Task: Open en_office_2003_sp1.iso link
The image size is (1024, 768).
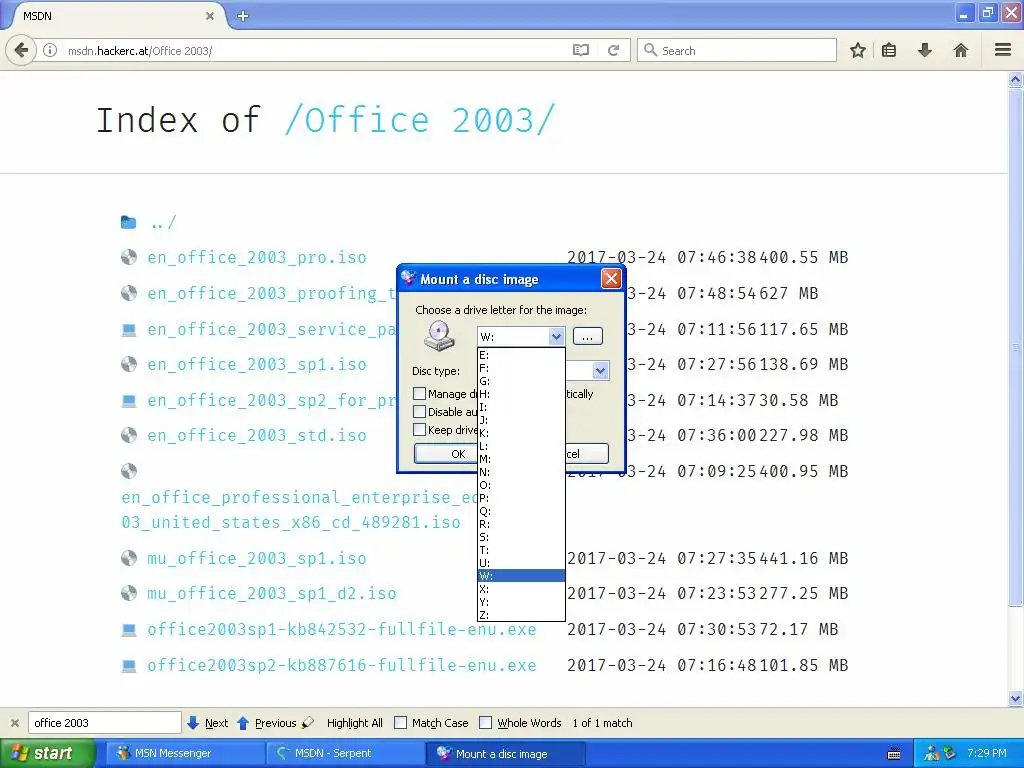Action: tap(257, 364)
